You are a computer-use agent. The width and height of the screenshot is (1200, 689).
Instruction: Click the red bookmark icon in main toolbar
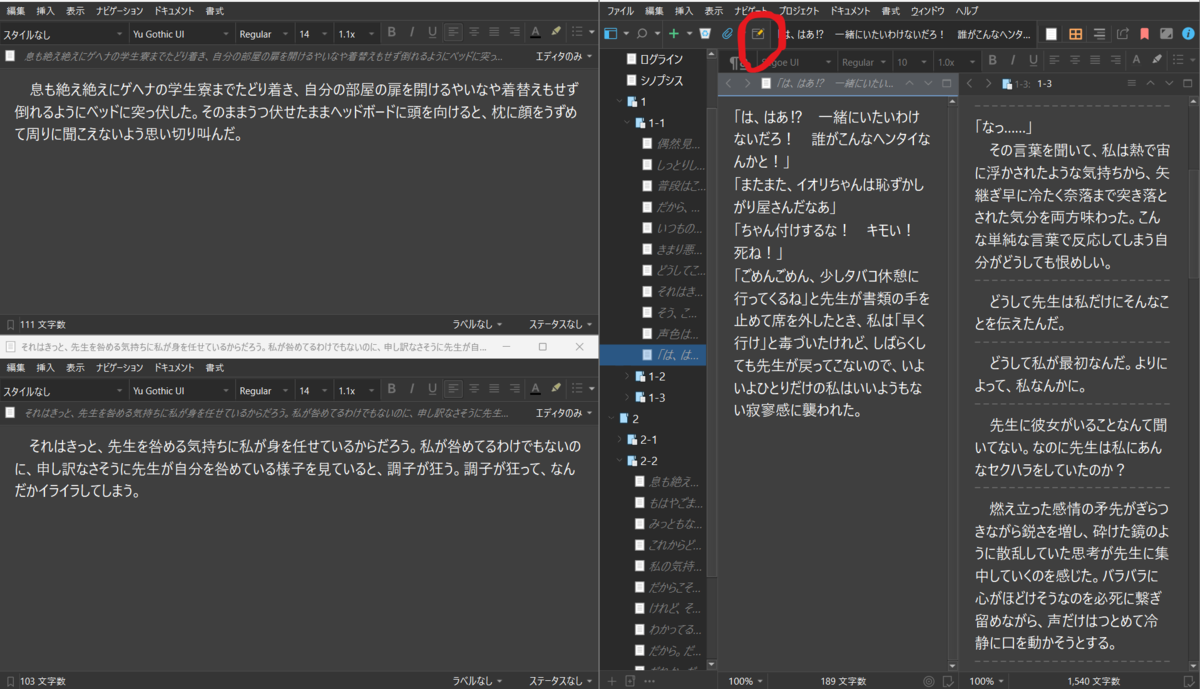[1144, 34]
